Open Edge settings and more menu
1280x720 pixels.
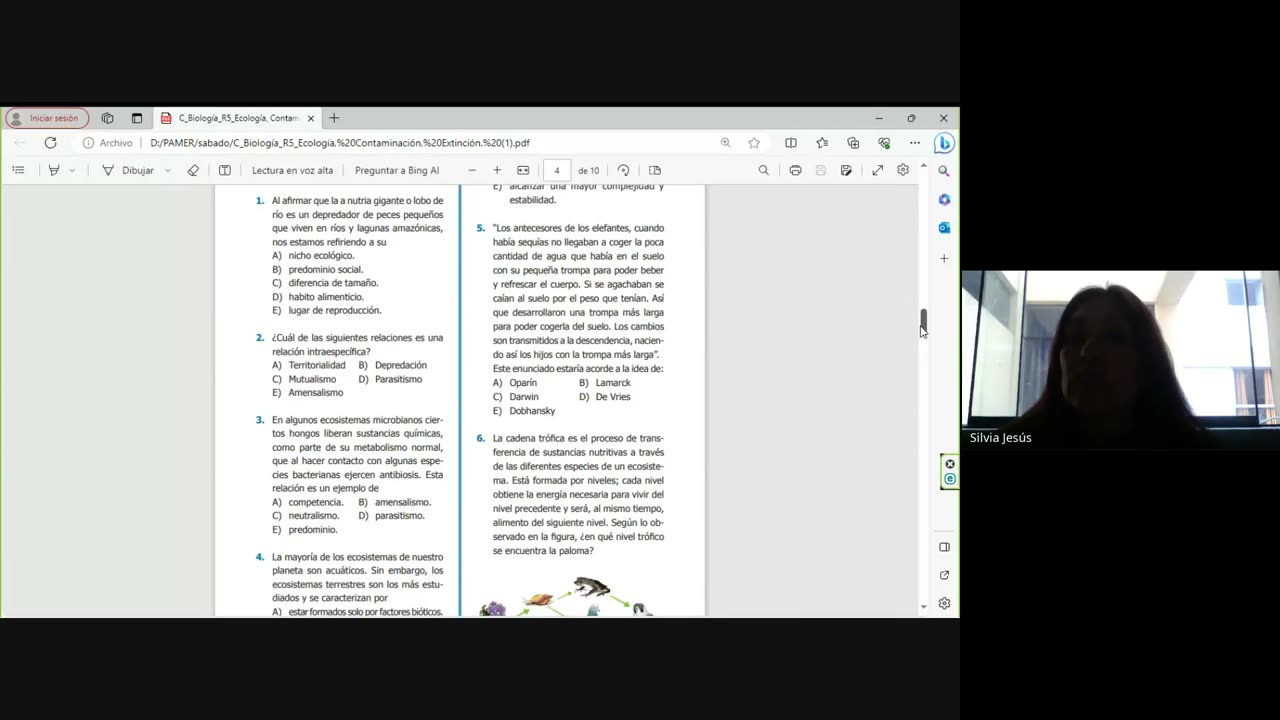point(915,143)
